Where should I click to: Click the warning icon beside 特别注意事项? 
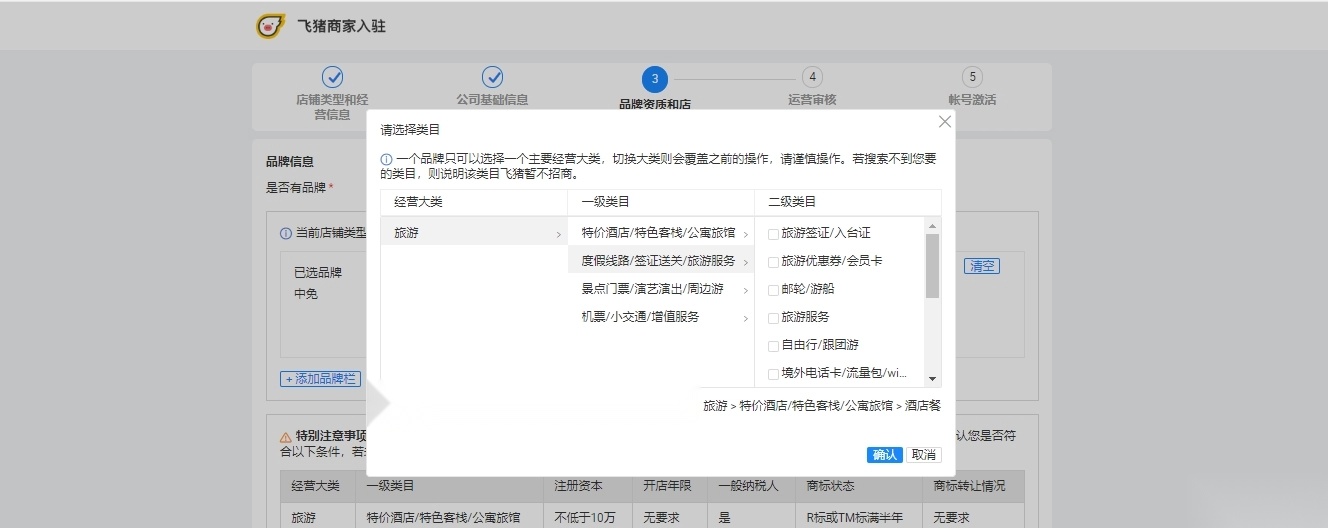coord(286,437)
